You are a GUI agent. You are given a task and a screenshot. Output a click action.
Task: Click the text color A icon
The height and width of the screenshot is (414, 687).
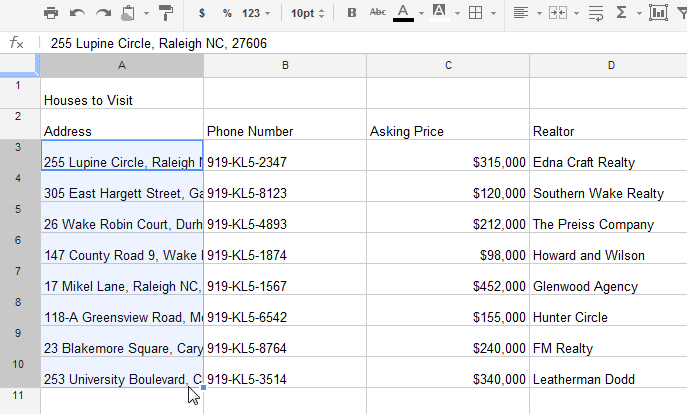pyautogui.click(x=403, y=13)
